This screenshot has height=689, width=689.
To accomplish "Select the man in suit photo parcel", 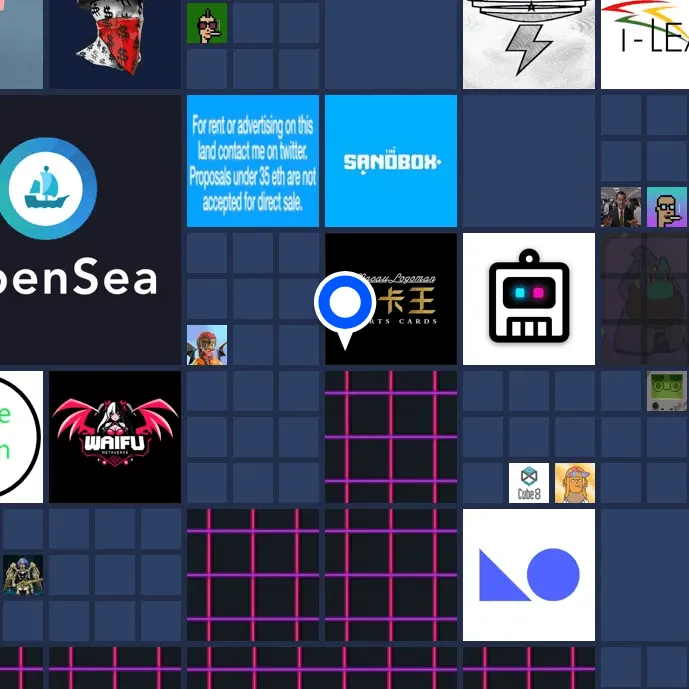I will point(621,207).
